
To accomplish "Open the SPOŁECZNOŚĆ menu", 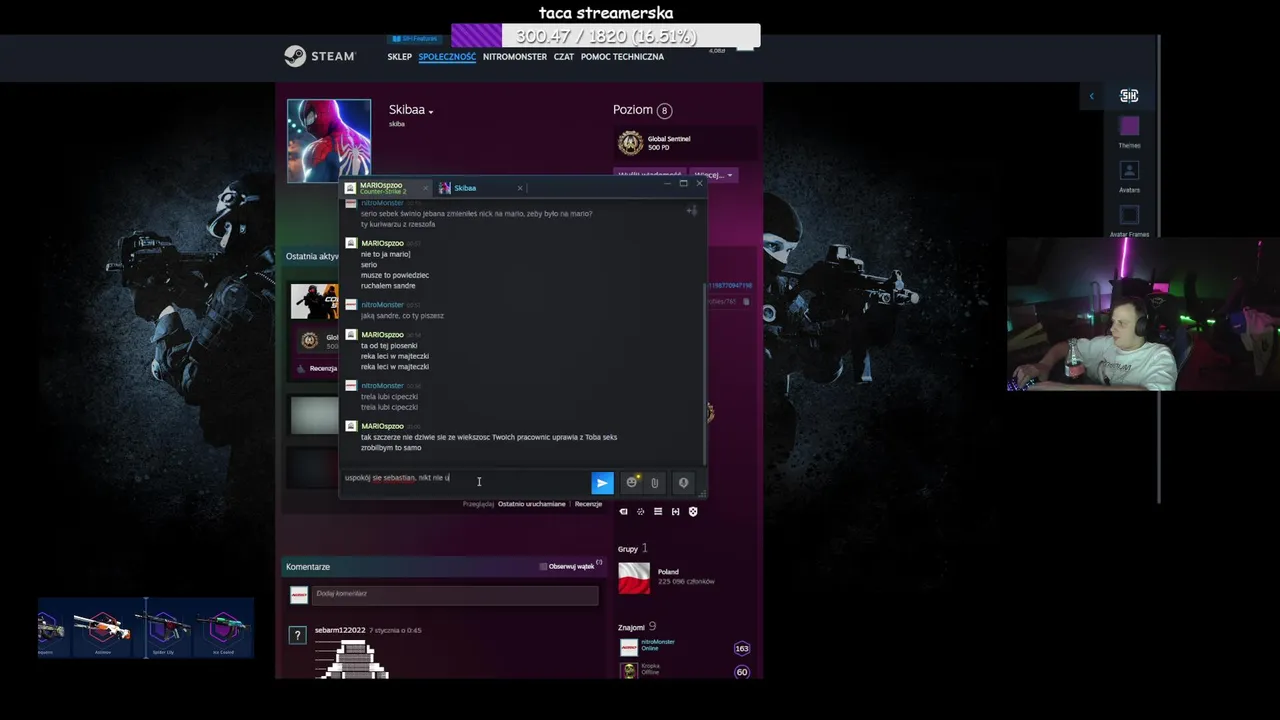I will coord(447,57).
